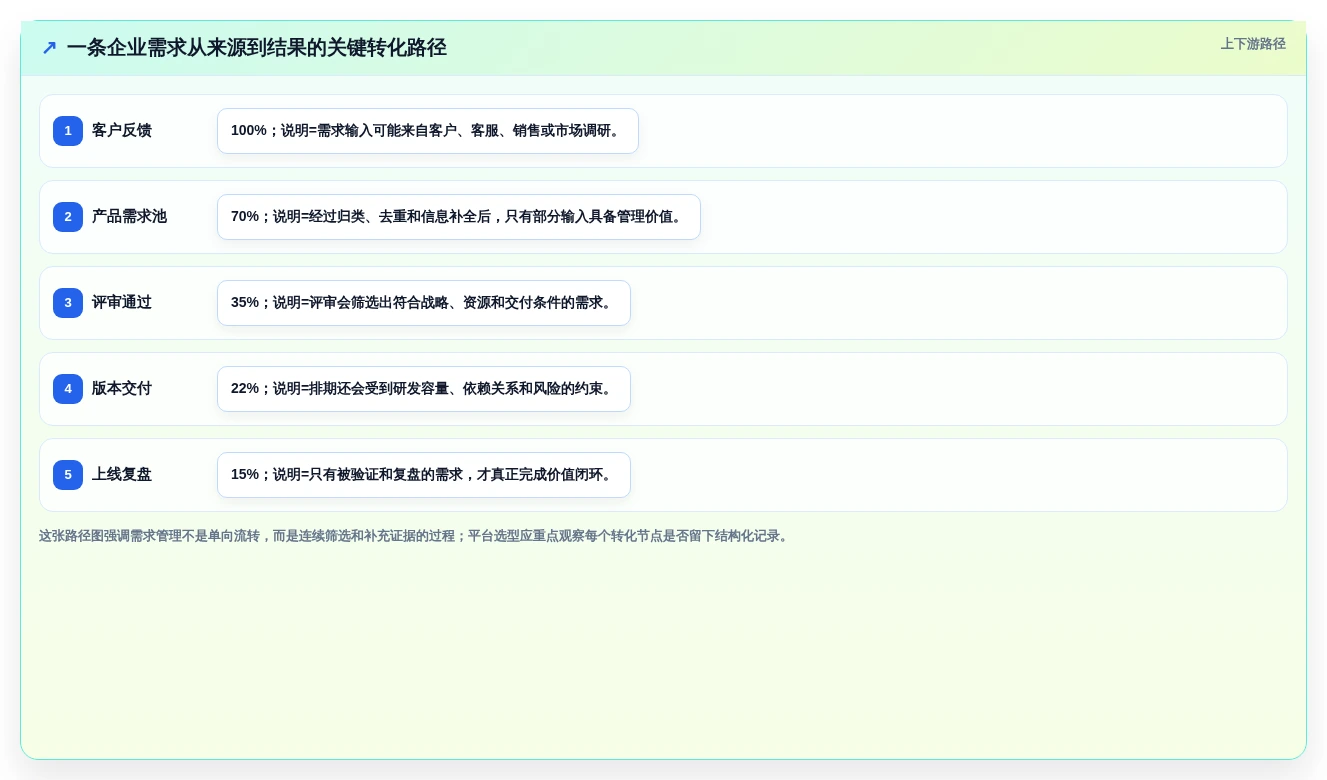Select step badge number 5
Screen dimensions: 1327x780
tap(68, 475)
